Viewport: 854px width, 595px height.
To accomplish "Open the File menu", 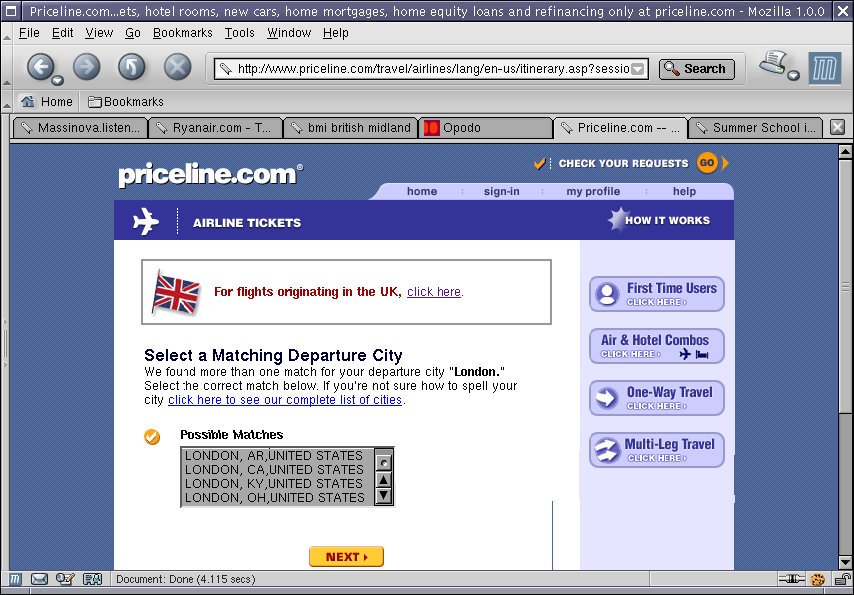I will pos(29,33).
